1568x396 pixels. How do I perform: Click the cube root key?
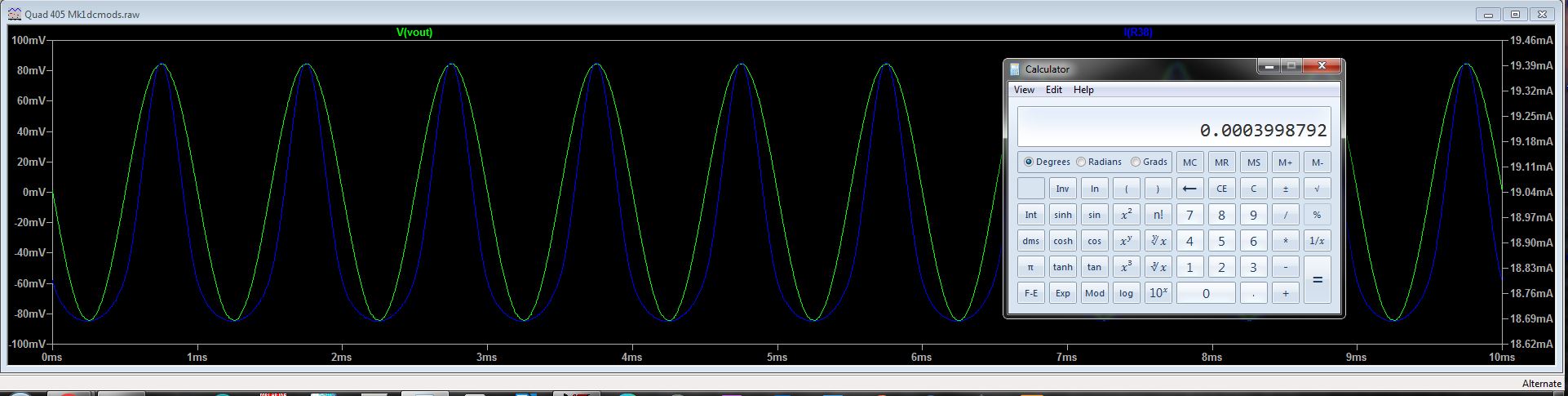pyautogui.click(x=1158, y=267)
